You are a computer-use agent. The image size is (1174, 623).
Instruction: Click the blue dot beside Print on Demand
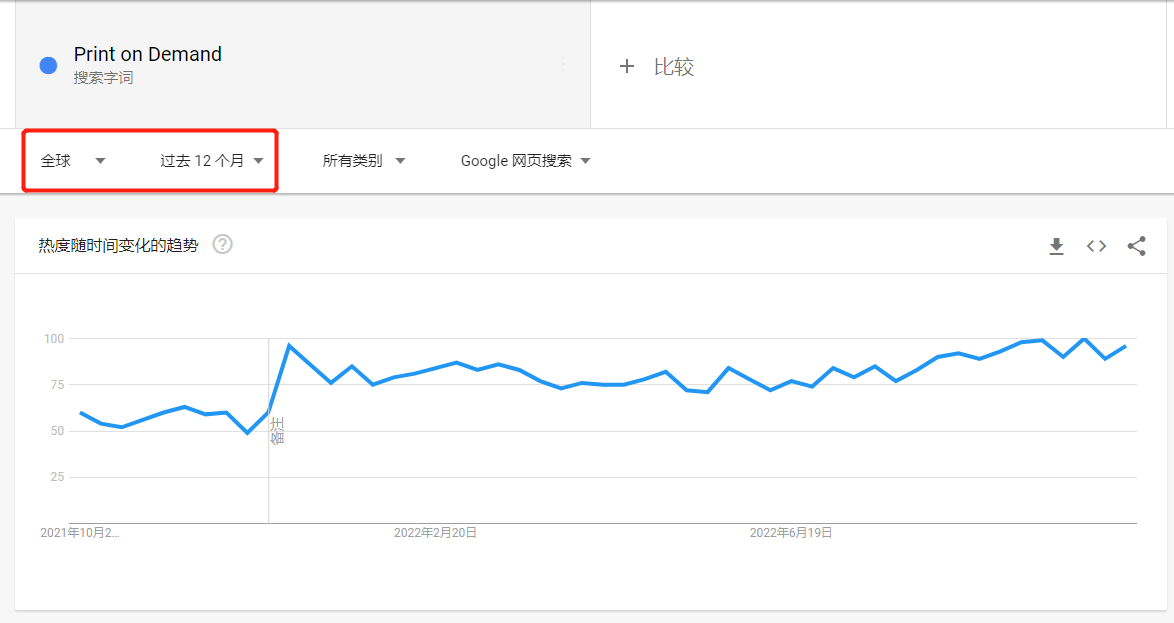(x=48, y=65)
